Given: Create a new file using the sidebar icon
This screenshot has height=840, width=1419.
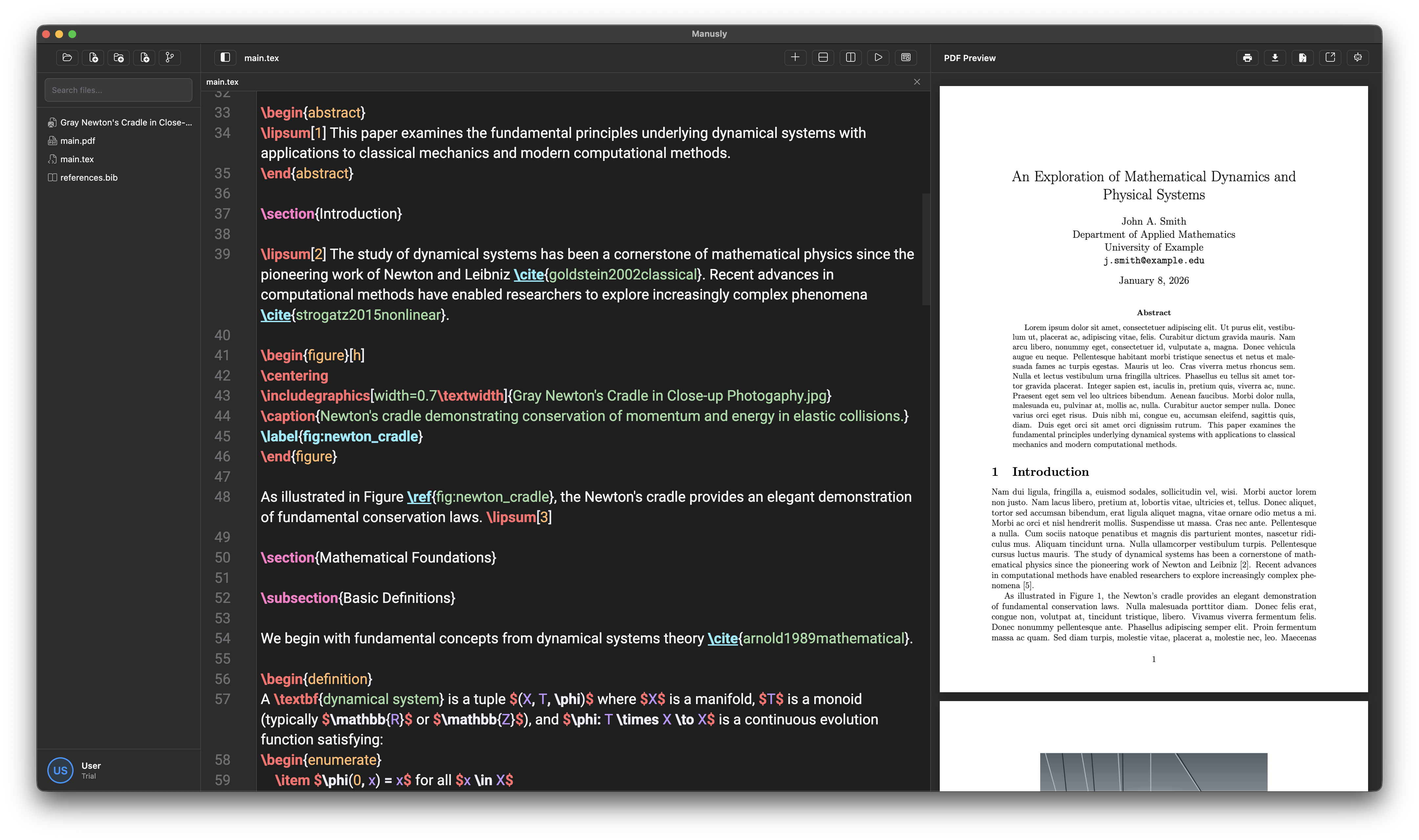Looking at the screenshot, I should 93,57.
